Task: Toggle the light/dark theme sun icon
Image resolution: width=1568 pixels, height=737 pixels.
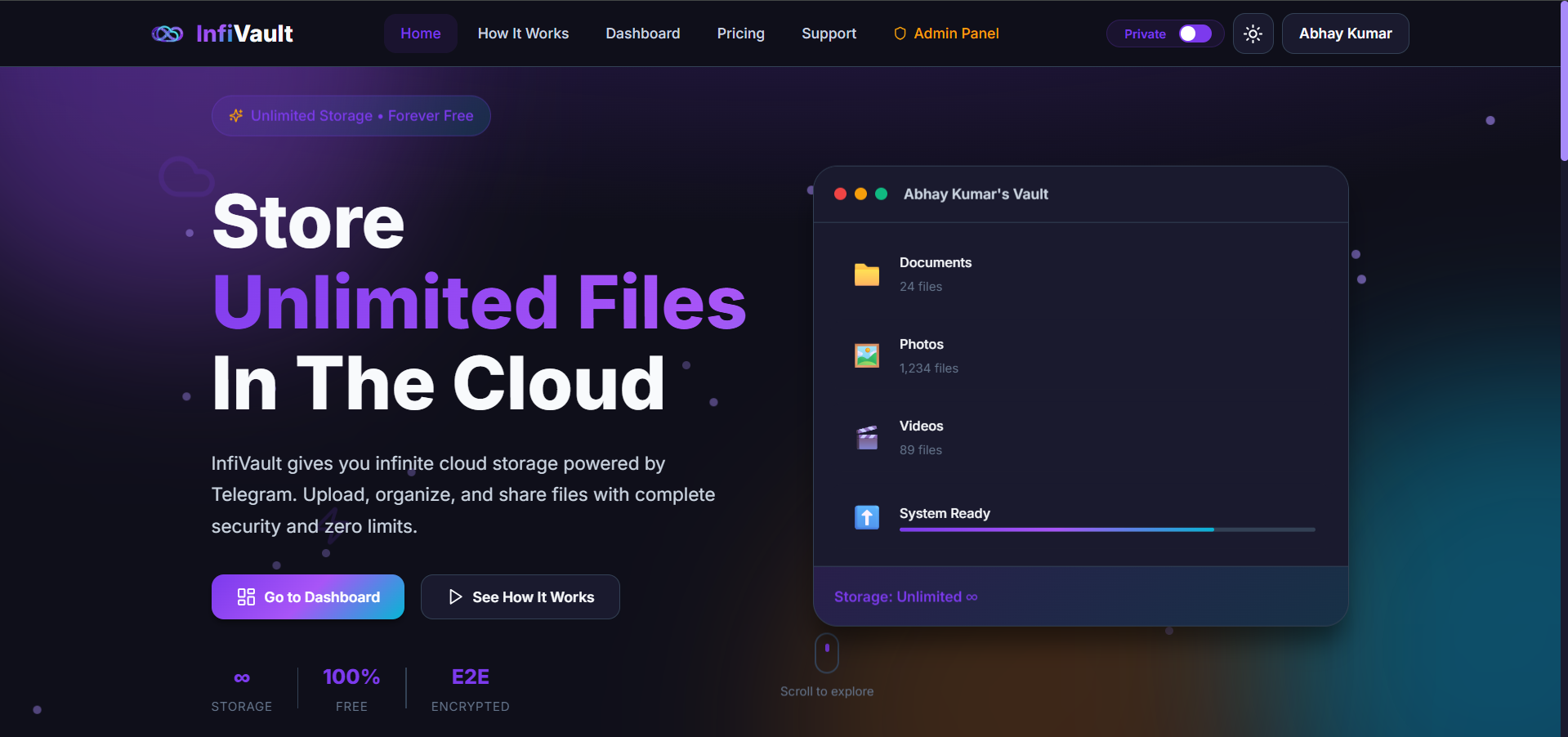Action: coord(1253,33)
